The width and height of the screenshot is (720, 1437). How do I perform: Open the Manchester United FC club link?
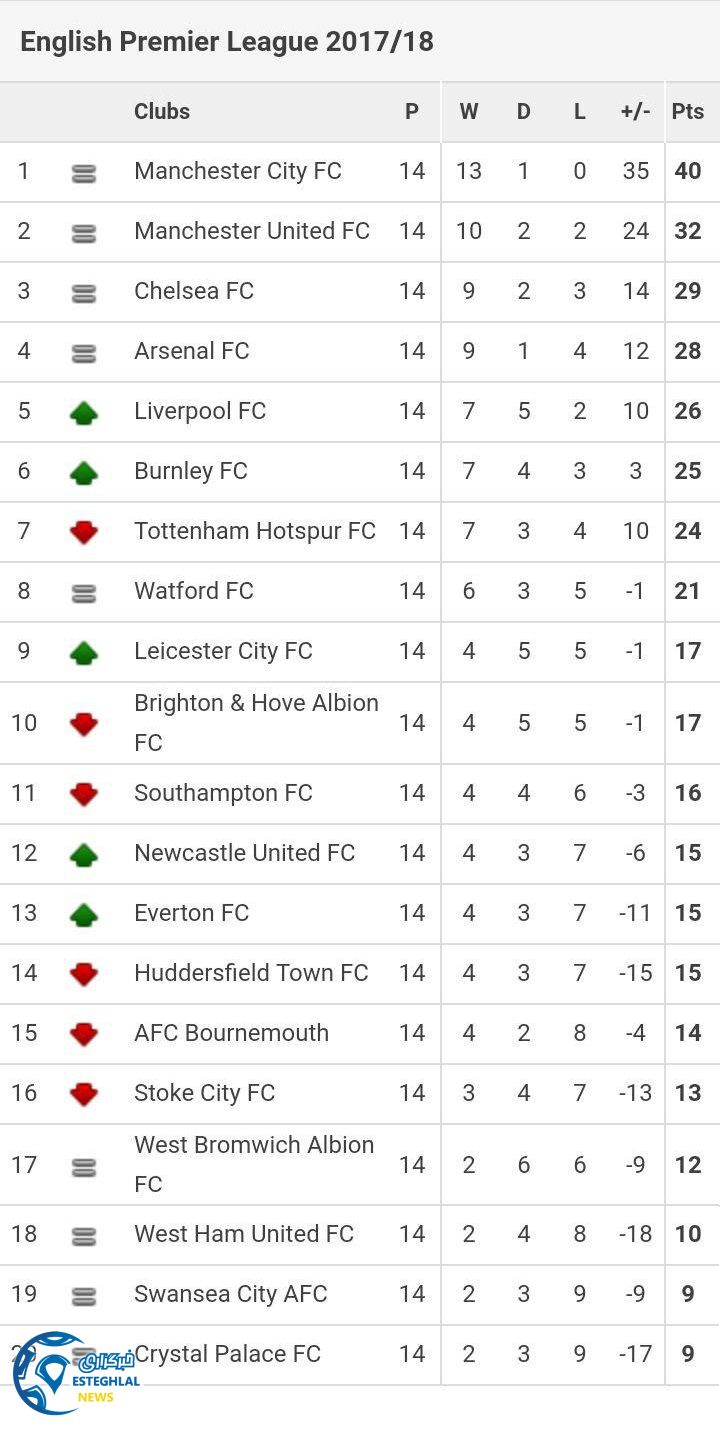(252, 231)
